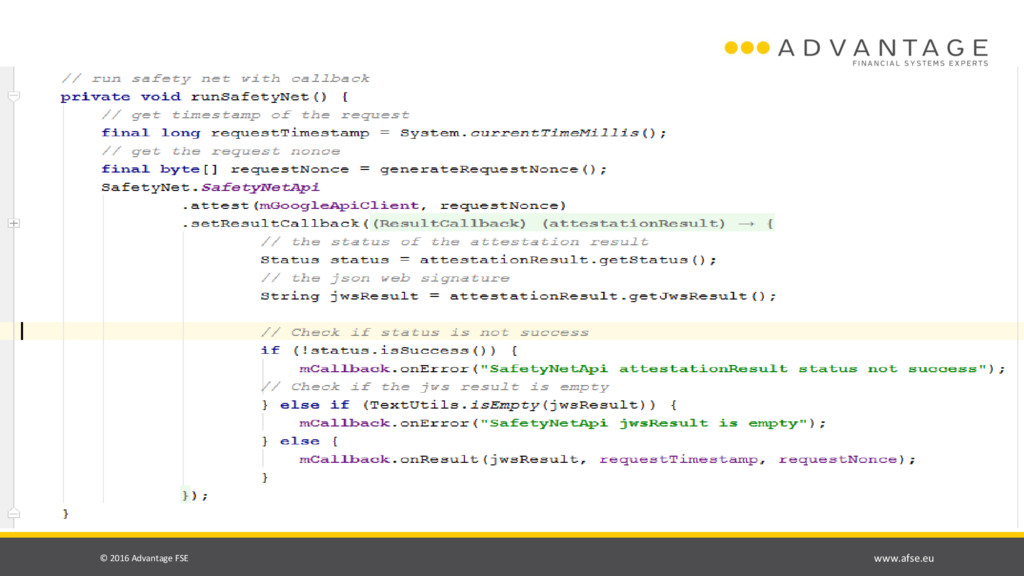Click the method end fold marker
The image size is (1024, 576).
(x=14, y=514)
